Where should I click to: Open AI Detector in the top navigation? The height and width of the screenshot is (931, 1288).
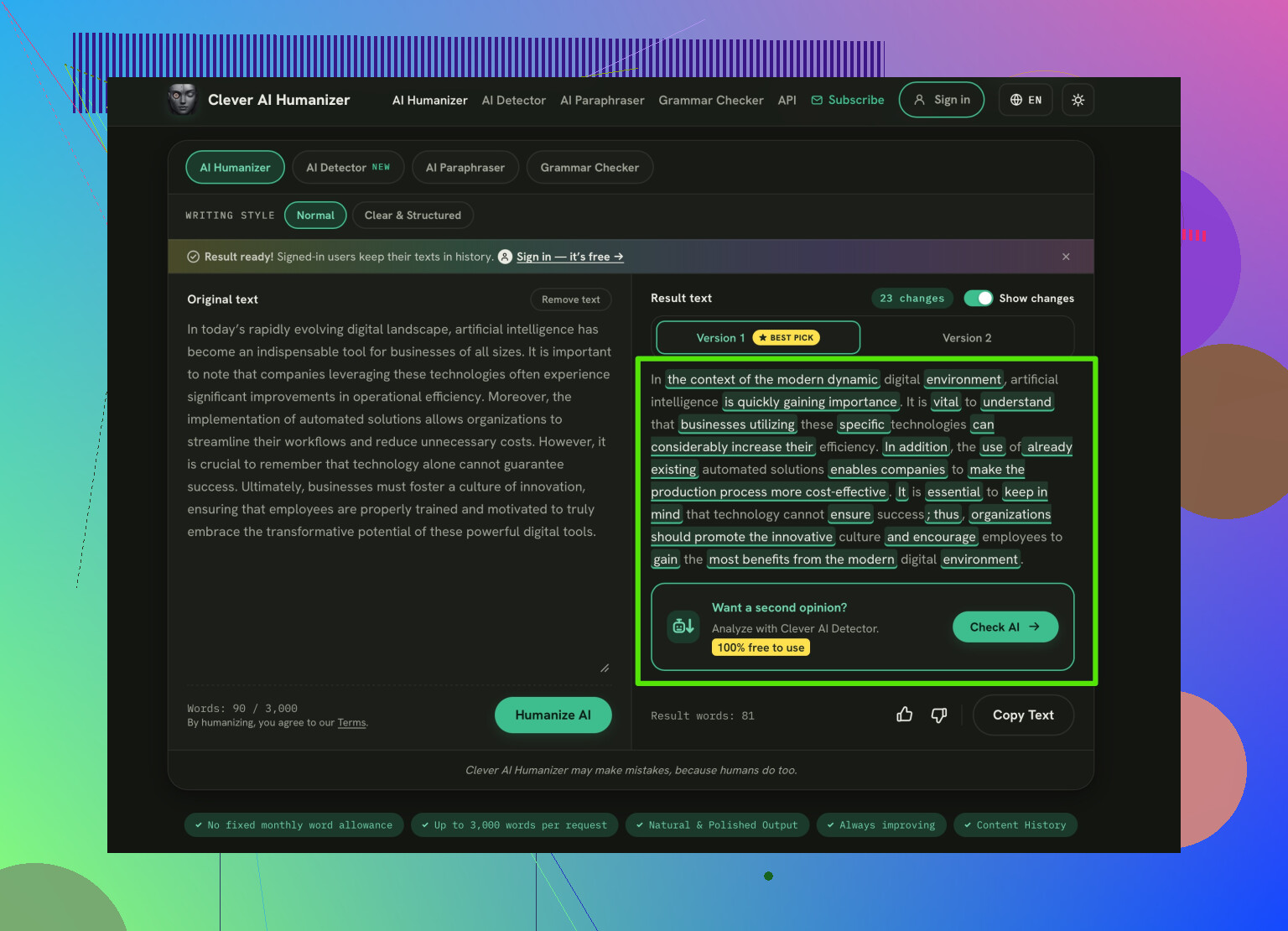pyautogui.click(x=514, y=100)
